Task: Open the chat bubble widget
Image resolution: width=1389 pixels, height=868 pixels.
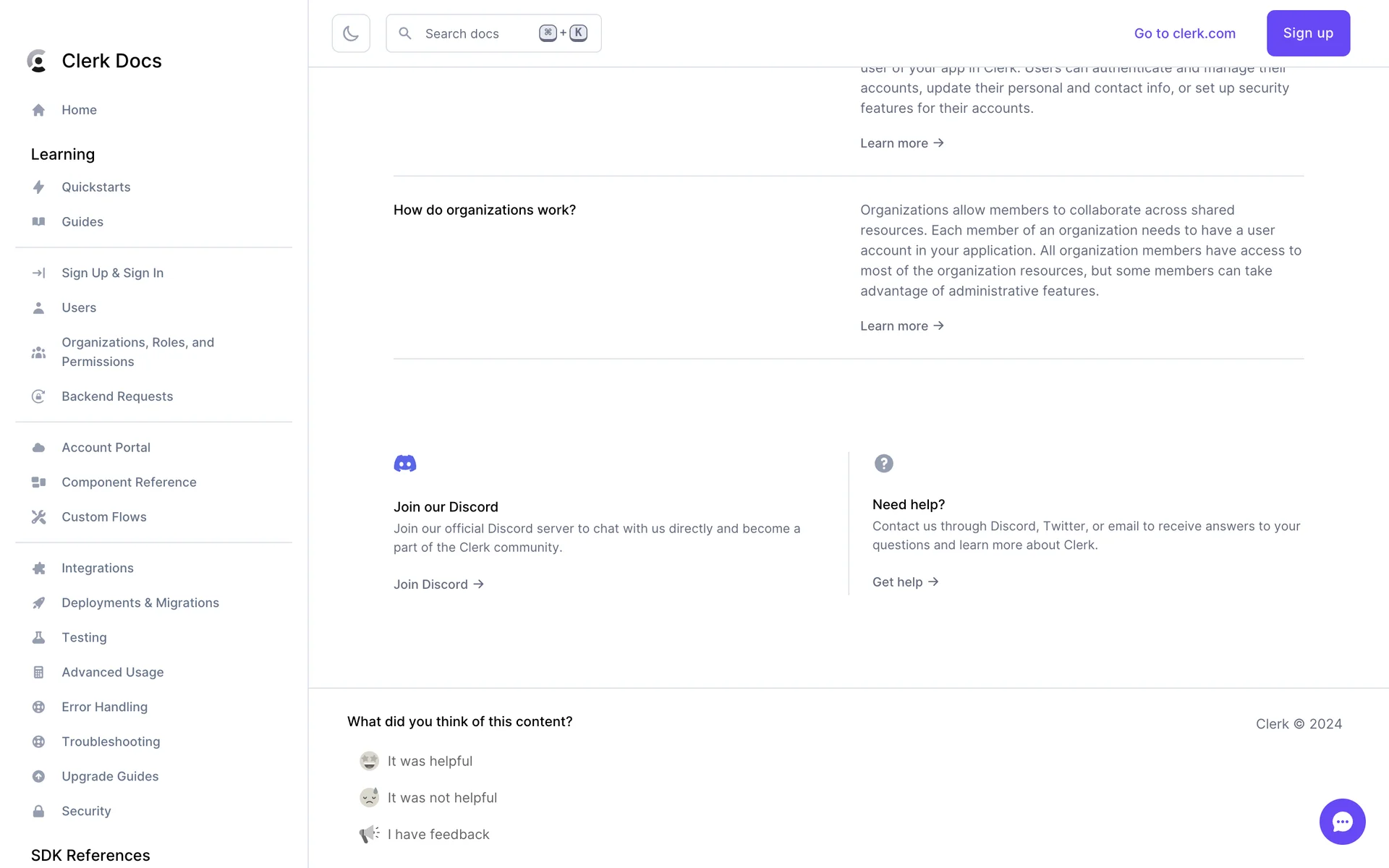Action: pyautogui.click(x=1342, y=821)
